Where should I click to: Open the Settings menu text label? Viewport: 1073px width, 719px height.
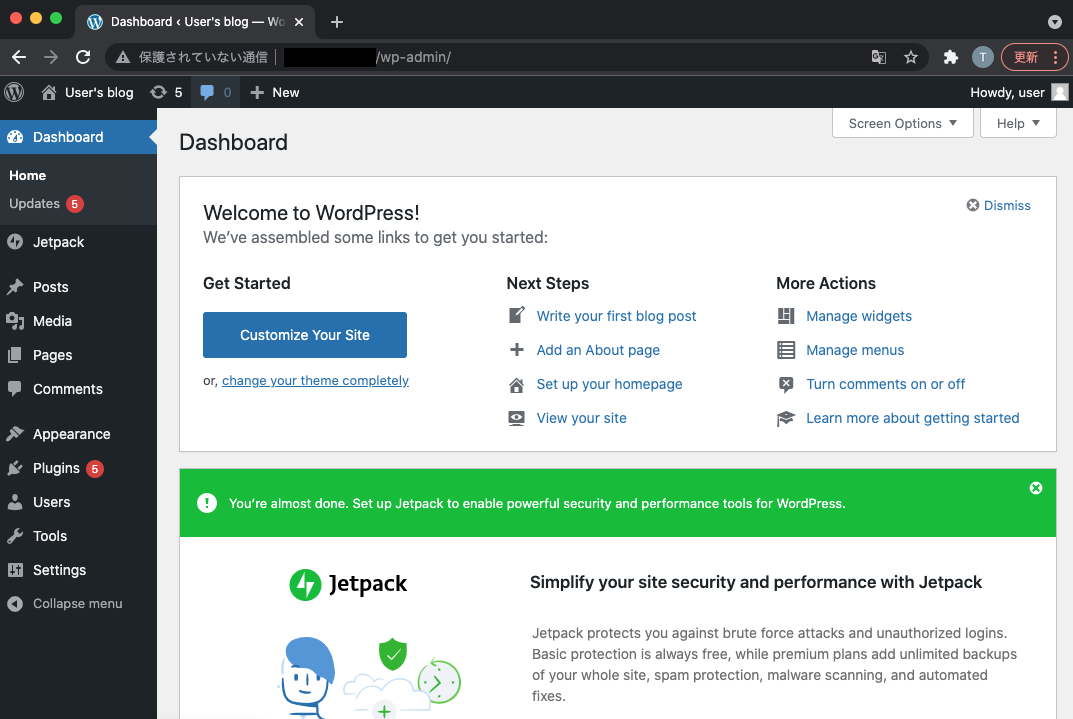[60, 570]
